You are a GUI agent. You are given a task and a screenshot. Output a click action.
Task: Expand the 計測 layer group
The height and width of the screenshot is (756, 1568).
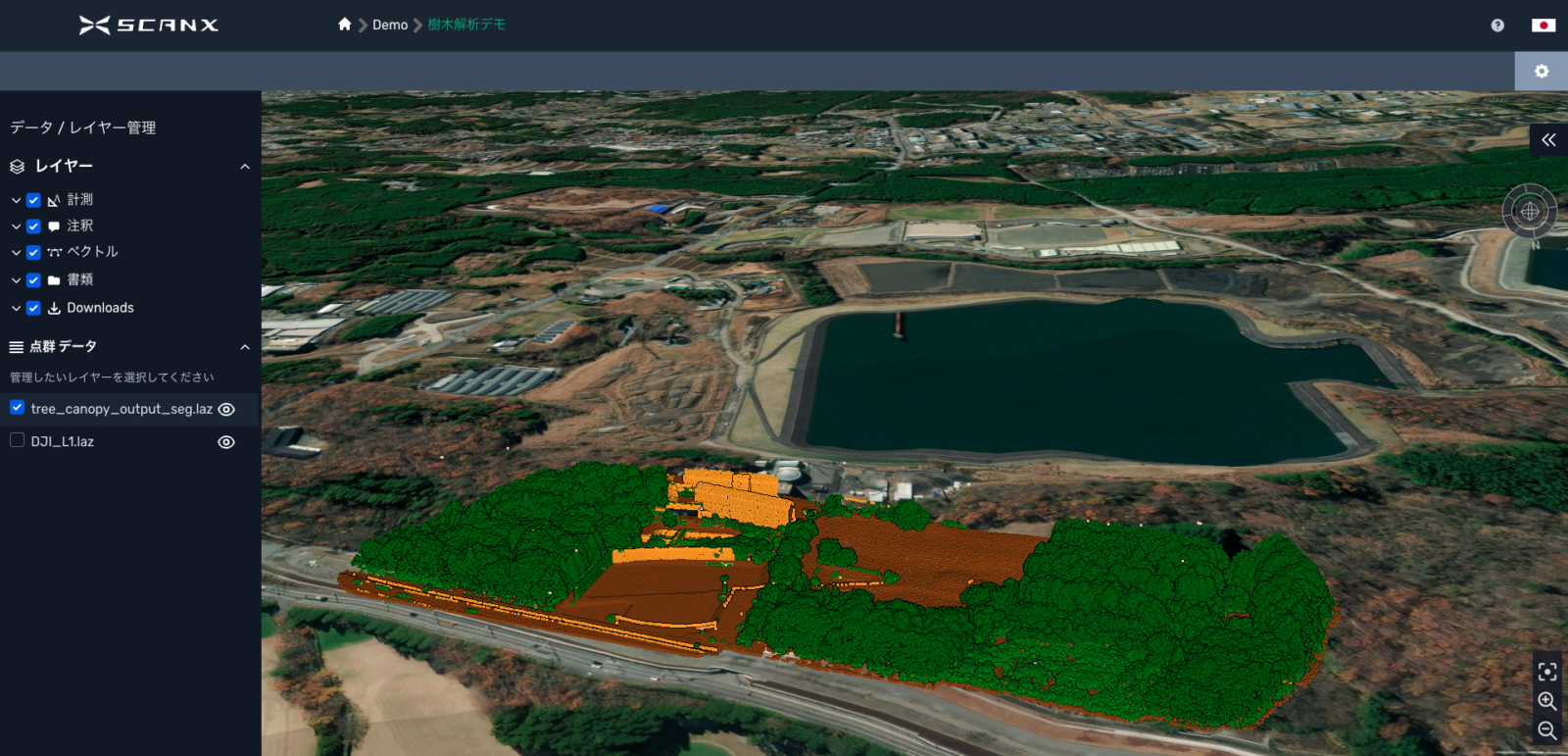16,200
